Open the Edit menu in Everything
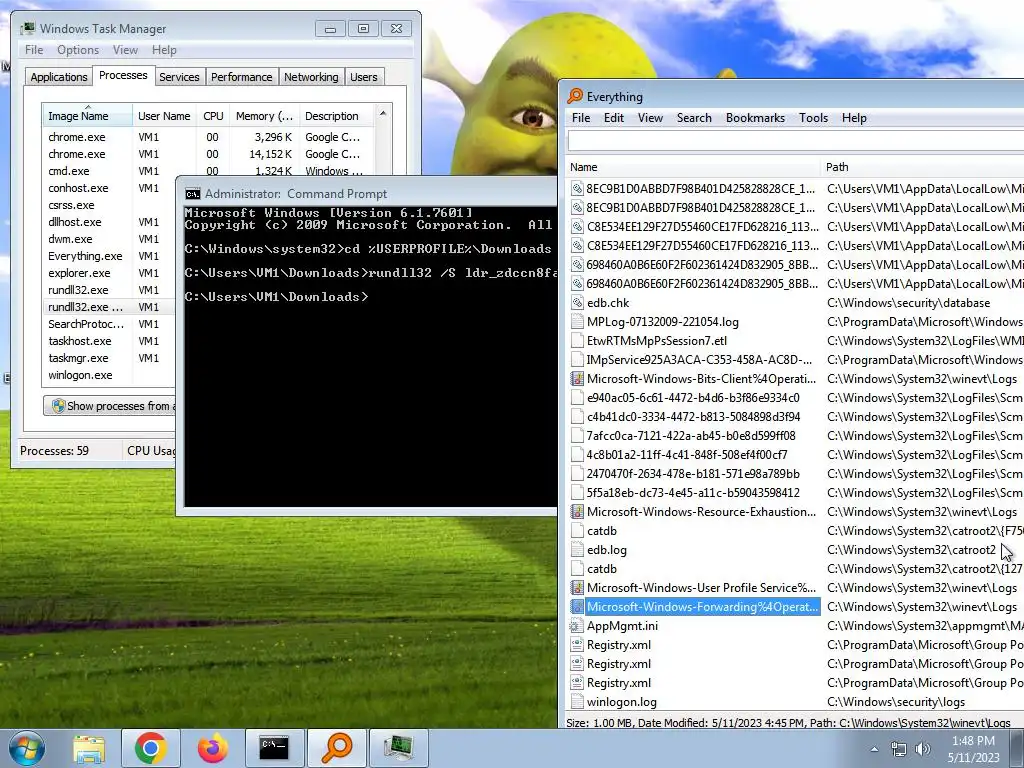 pos(613,118)
